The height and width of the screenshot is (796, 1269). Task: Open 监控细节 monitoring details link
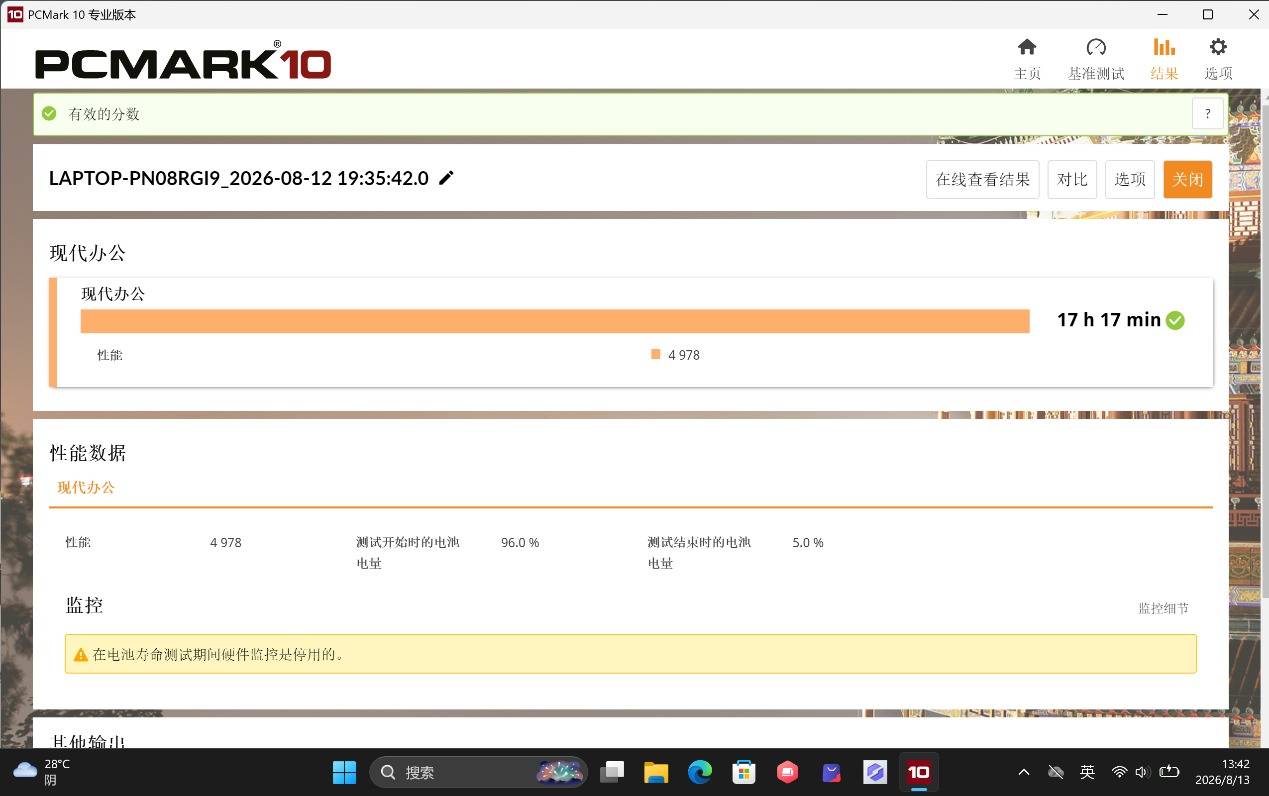coord(1163,608)
